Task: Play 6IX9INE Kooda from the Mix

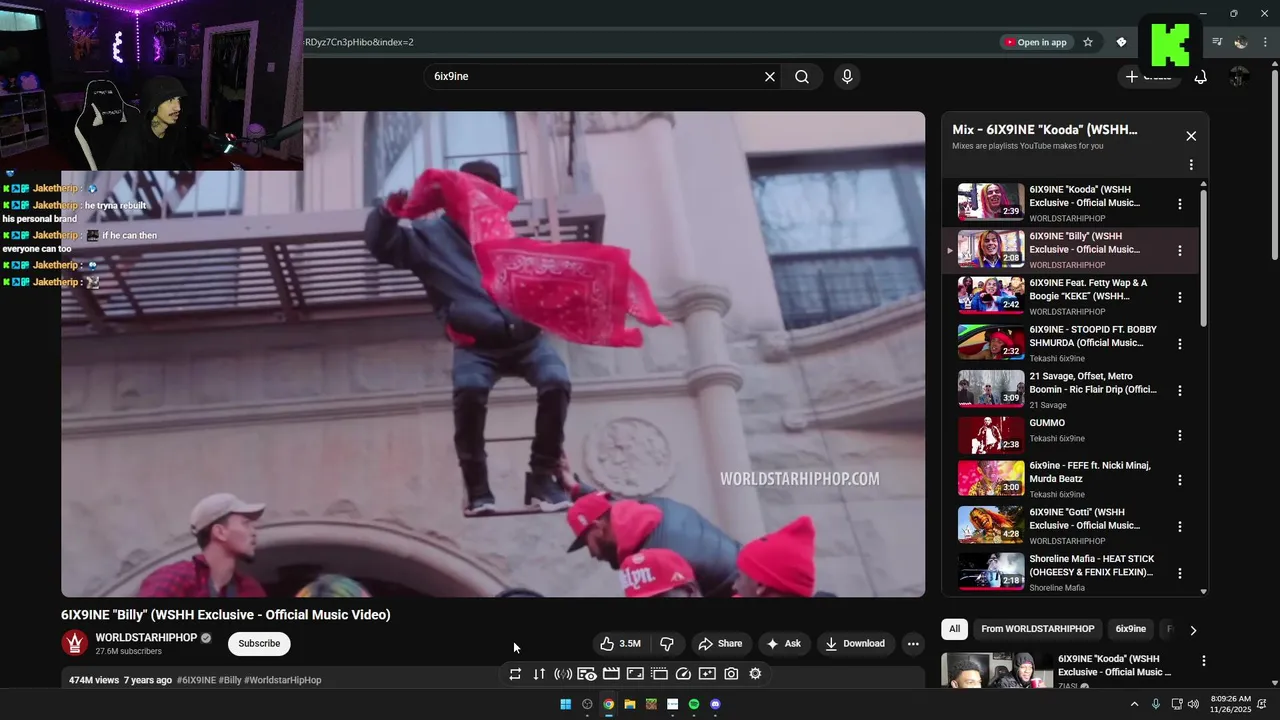Action: pos(1070,203)
